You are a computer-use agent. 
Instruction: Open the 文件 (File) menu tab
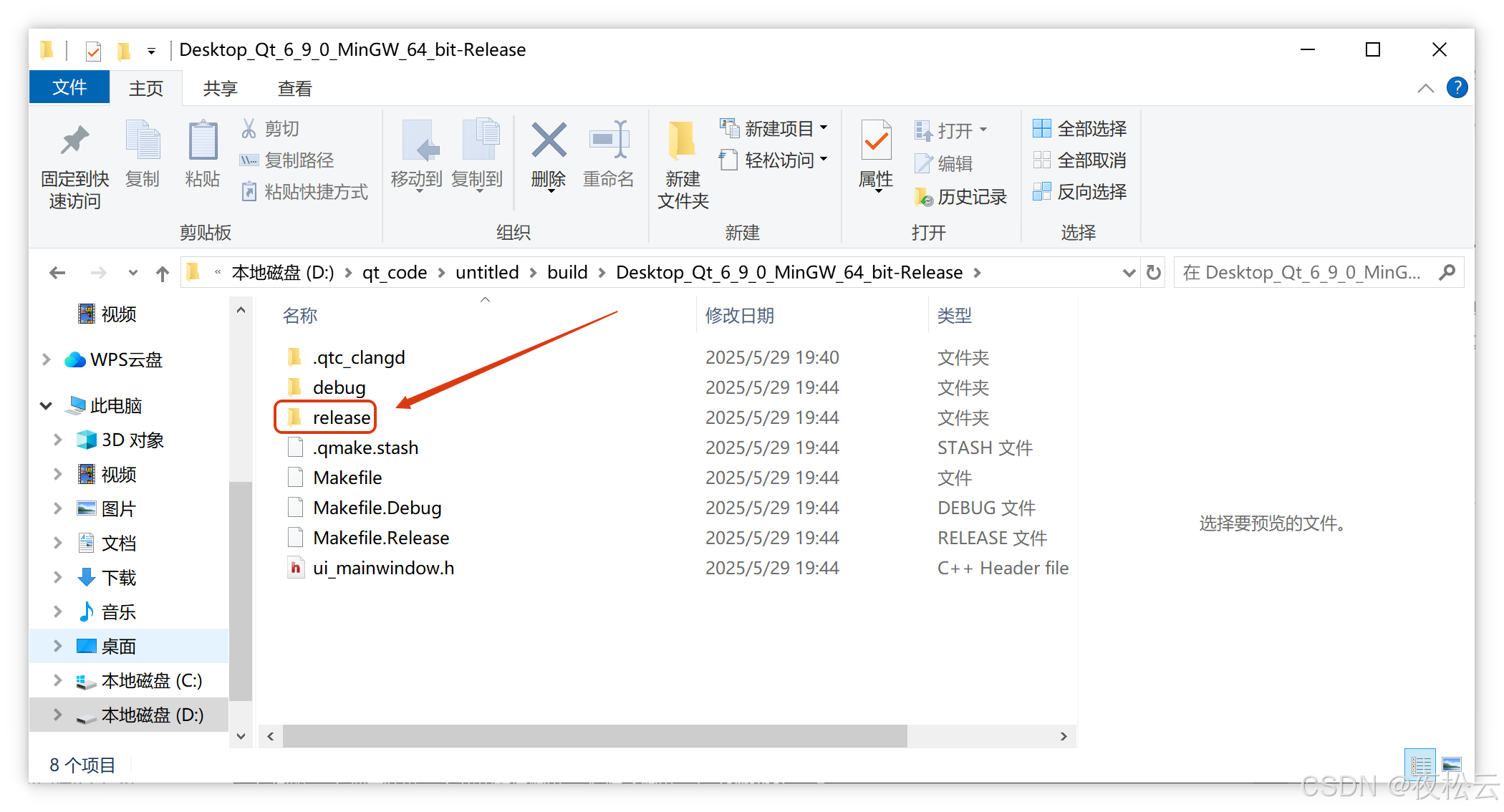tap(69, 88)
